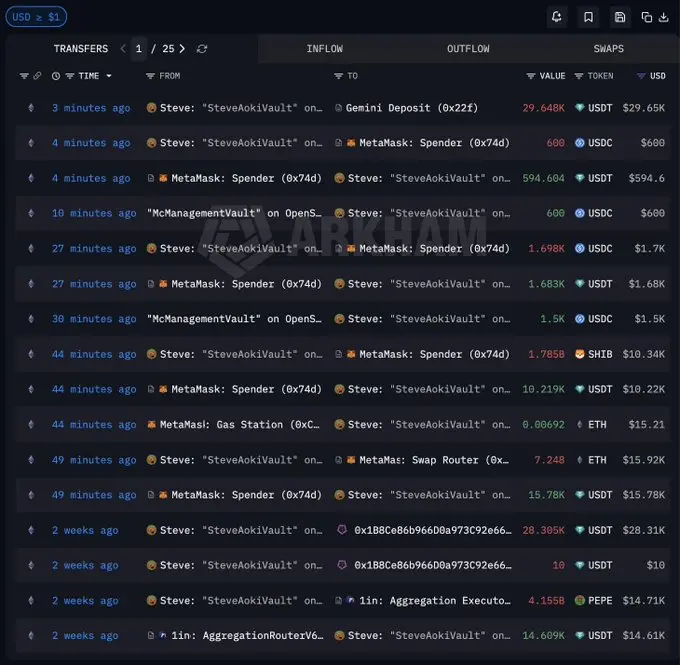680x665 pixels.
Task: Click the bookmark icon in top toolbar
Action: click(588, 17)
